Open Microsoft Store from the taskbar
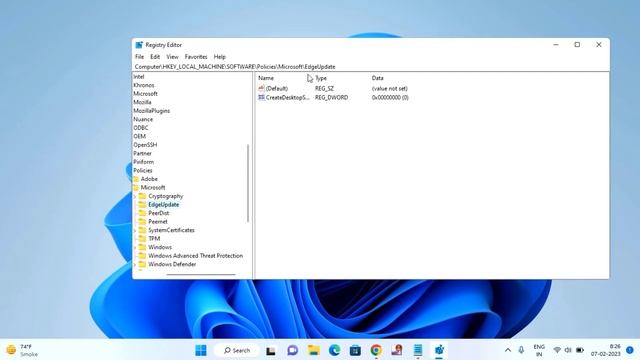Image resolution: width=640 pixels, height=360 pixels. (355, 350)
